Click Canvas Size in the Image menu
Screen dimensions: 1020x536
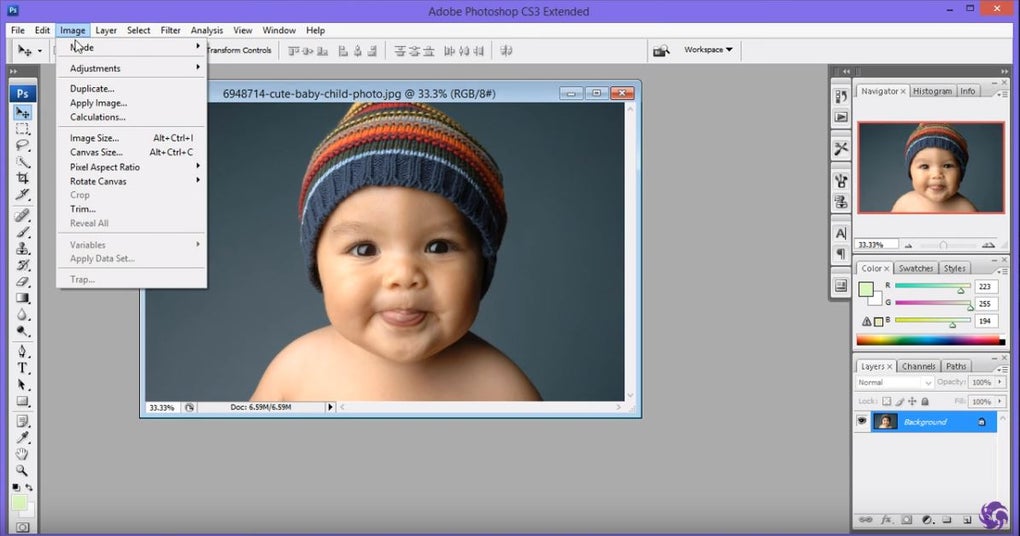tap(96, 152)
